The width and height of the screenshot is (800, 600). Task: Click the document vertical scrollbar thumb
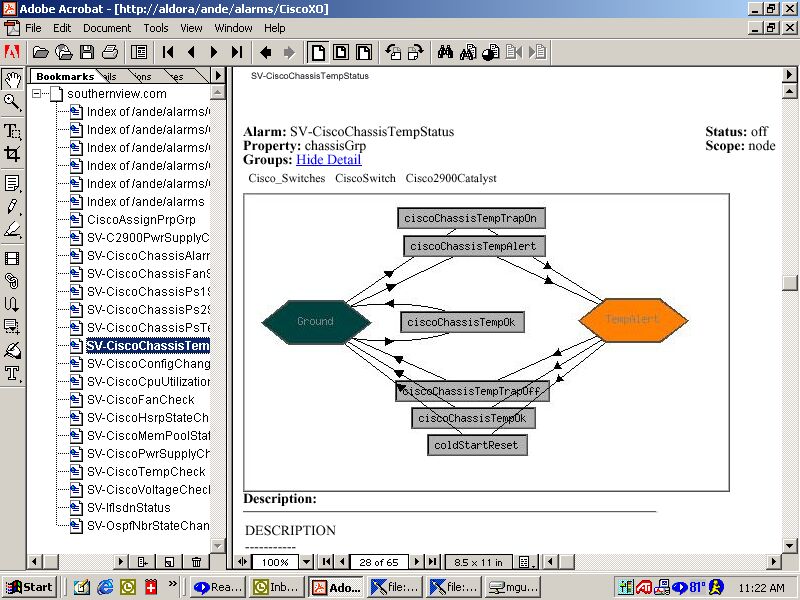(790, 283)
